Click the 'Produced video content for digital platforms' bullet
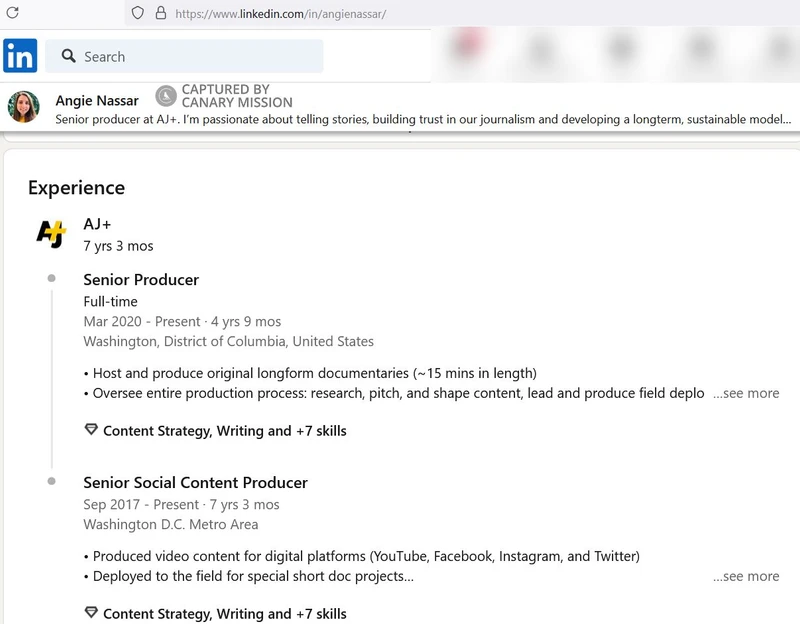This screenshot has height=624, width=800. pyautogui.click(x=362, y=556)
